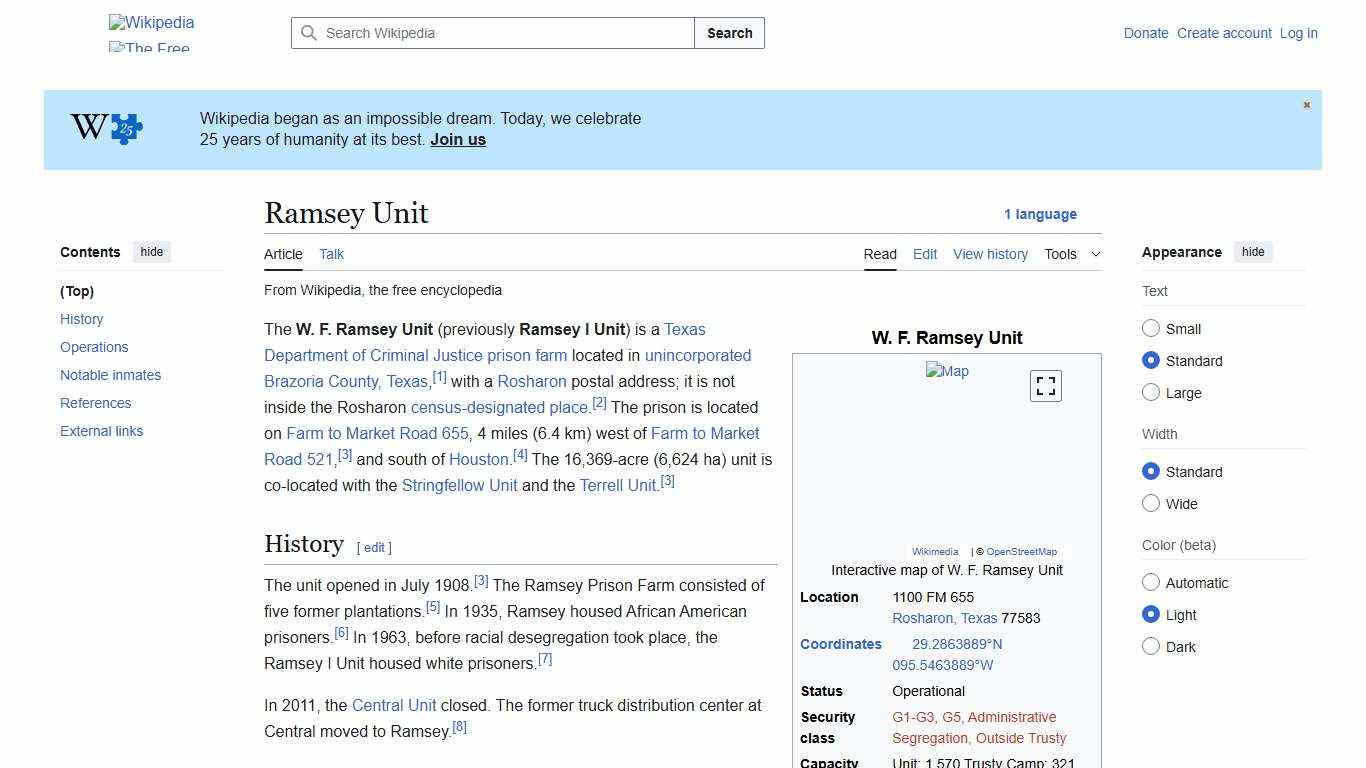Click the broken Map image placeholder
Image resolution: width=1366 pixels, height=768 pixels.
(946, 371)
